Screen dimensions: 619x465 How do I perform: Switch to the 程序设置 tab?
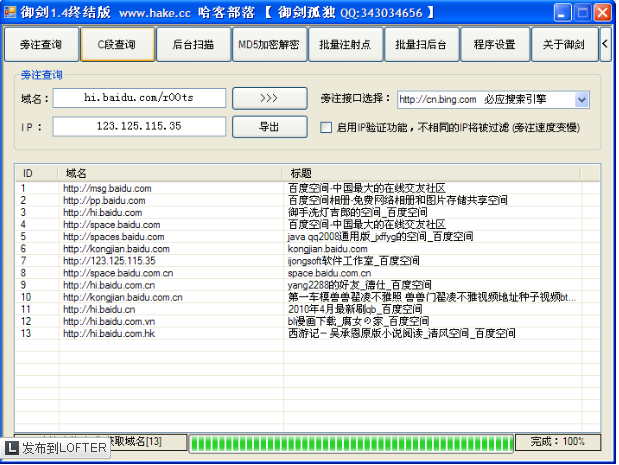[x=495, y=45]
